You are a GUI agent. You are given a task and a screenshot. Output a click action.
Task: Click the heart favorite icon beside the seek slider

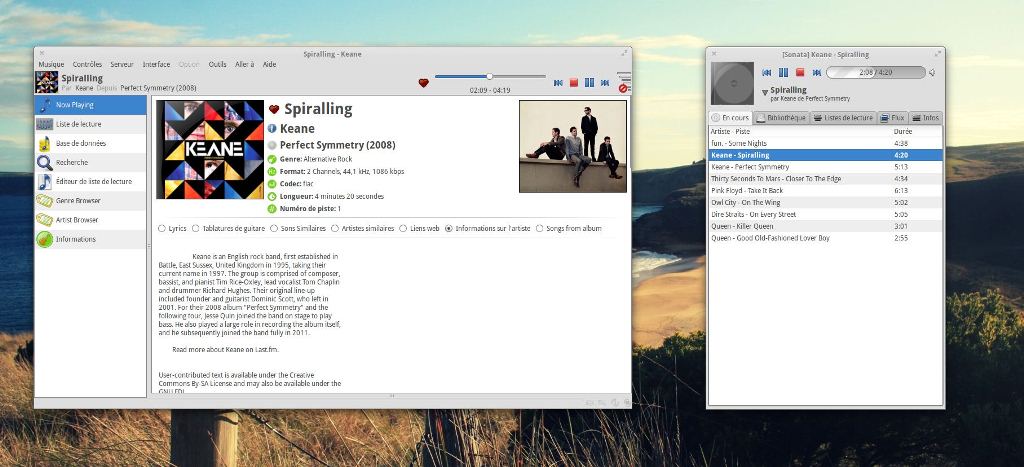[x=424, y=83]
